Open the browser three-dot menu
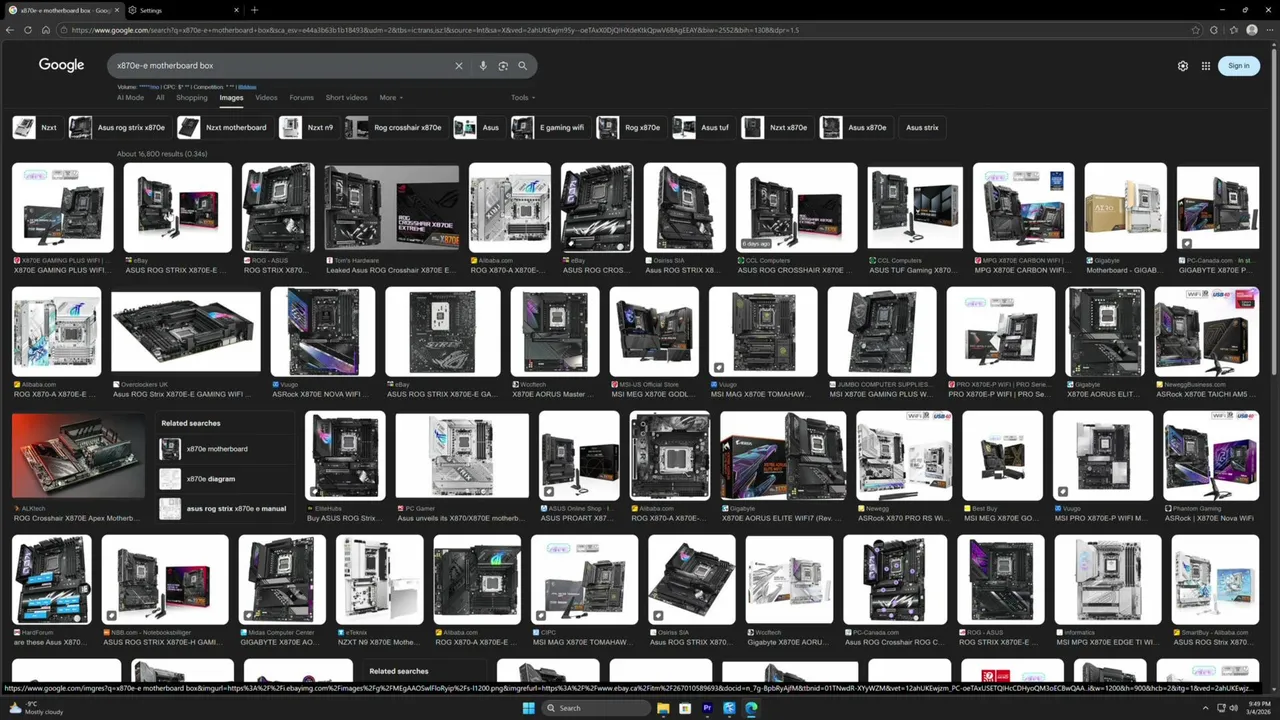This screenshot has width=1280, height=720. (1270, 30)
